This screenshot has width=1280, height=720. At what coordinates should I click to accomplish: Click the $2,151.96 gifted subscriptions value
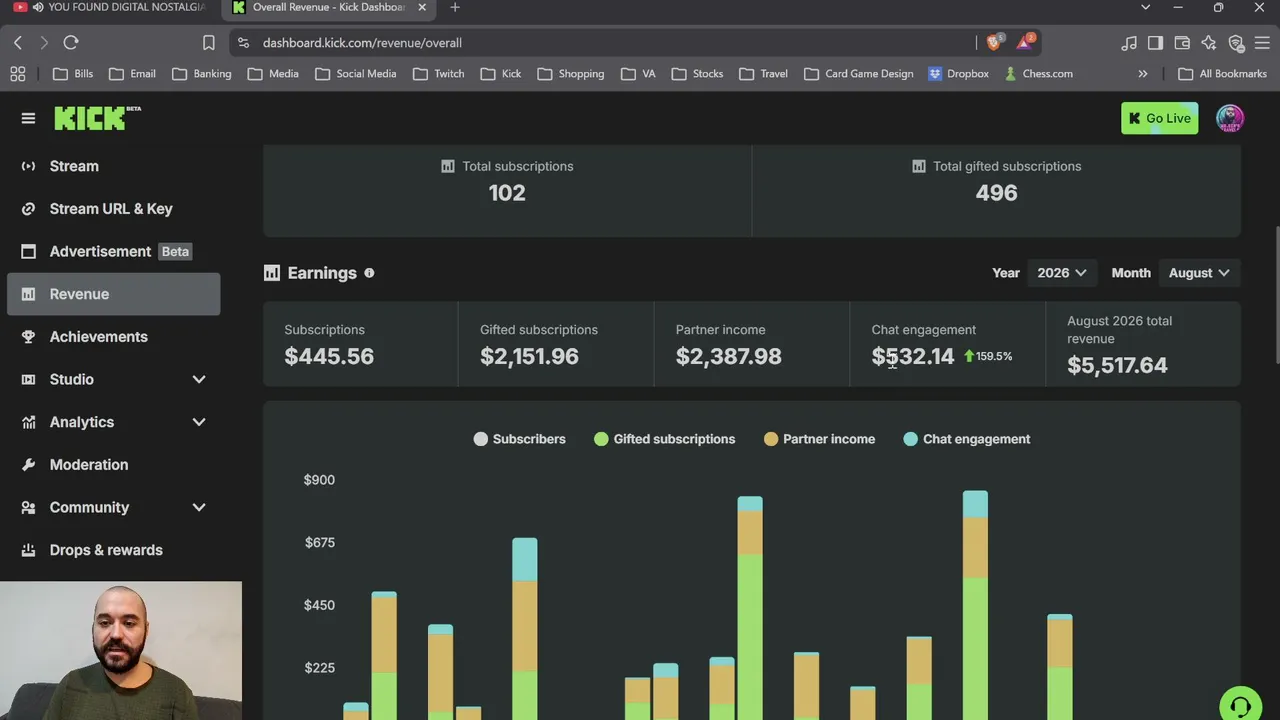click(x=529, y=356)
